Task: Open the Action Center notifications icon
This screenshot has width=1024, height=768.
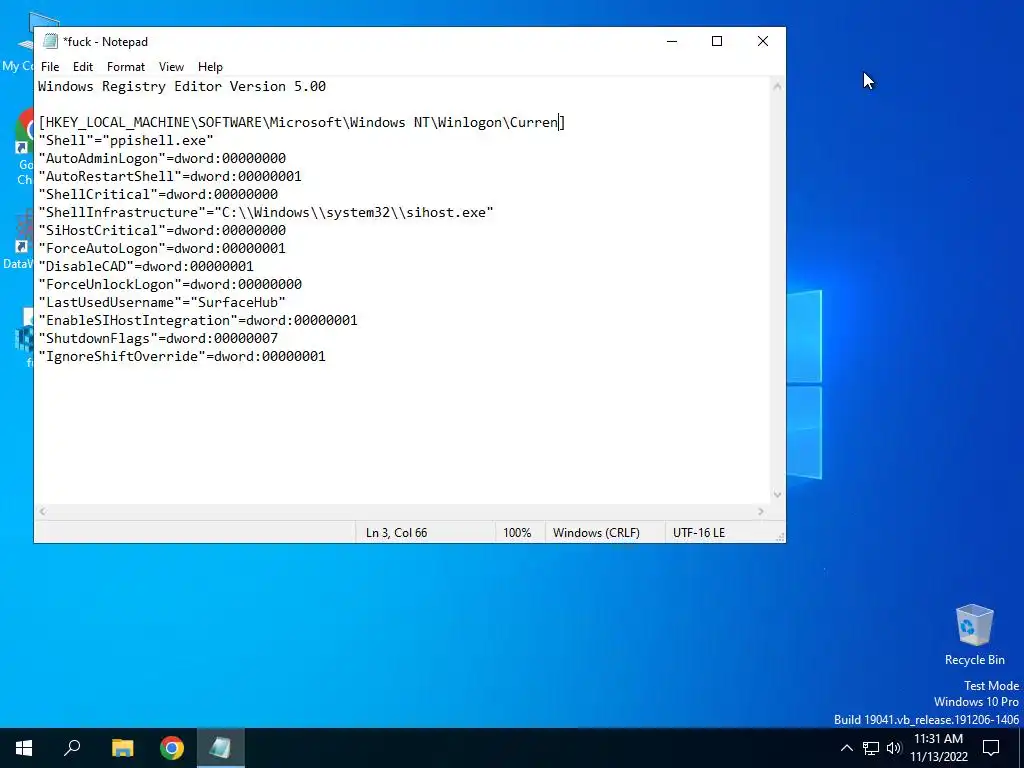Action: (x=991, y=748)
